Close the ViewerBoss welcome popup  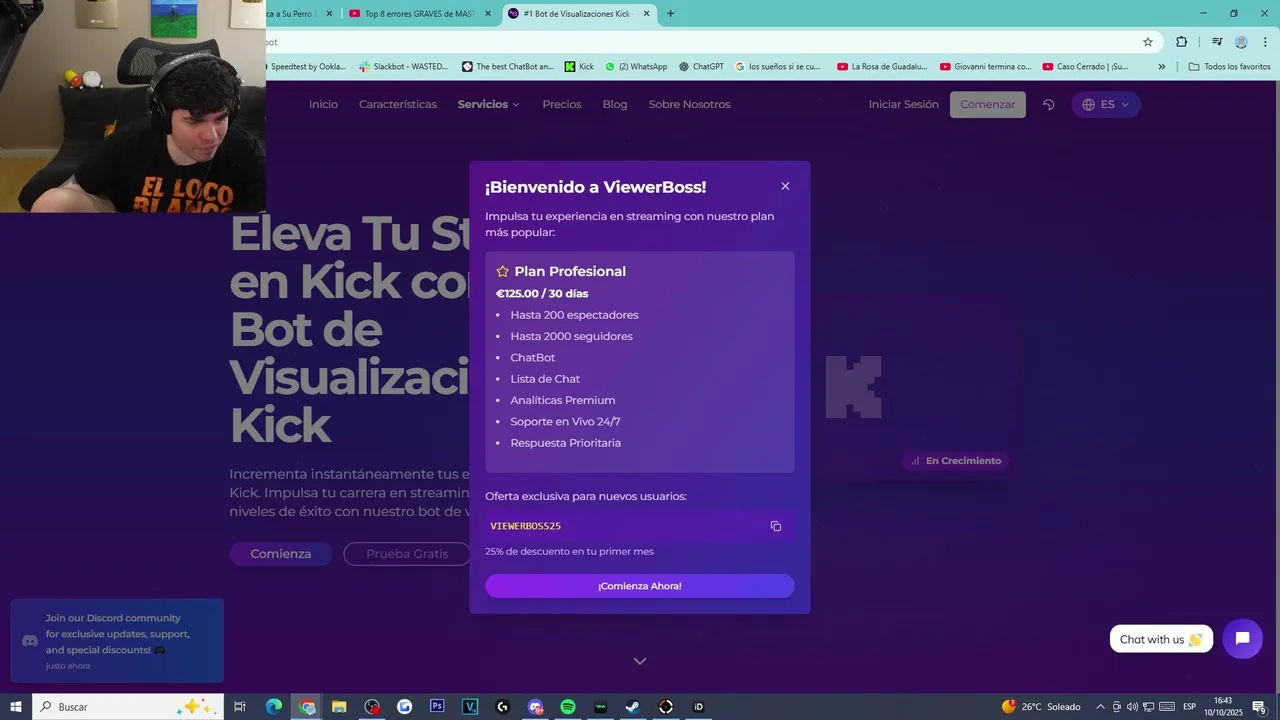[785, 186]
